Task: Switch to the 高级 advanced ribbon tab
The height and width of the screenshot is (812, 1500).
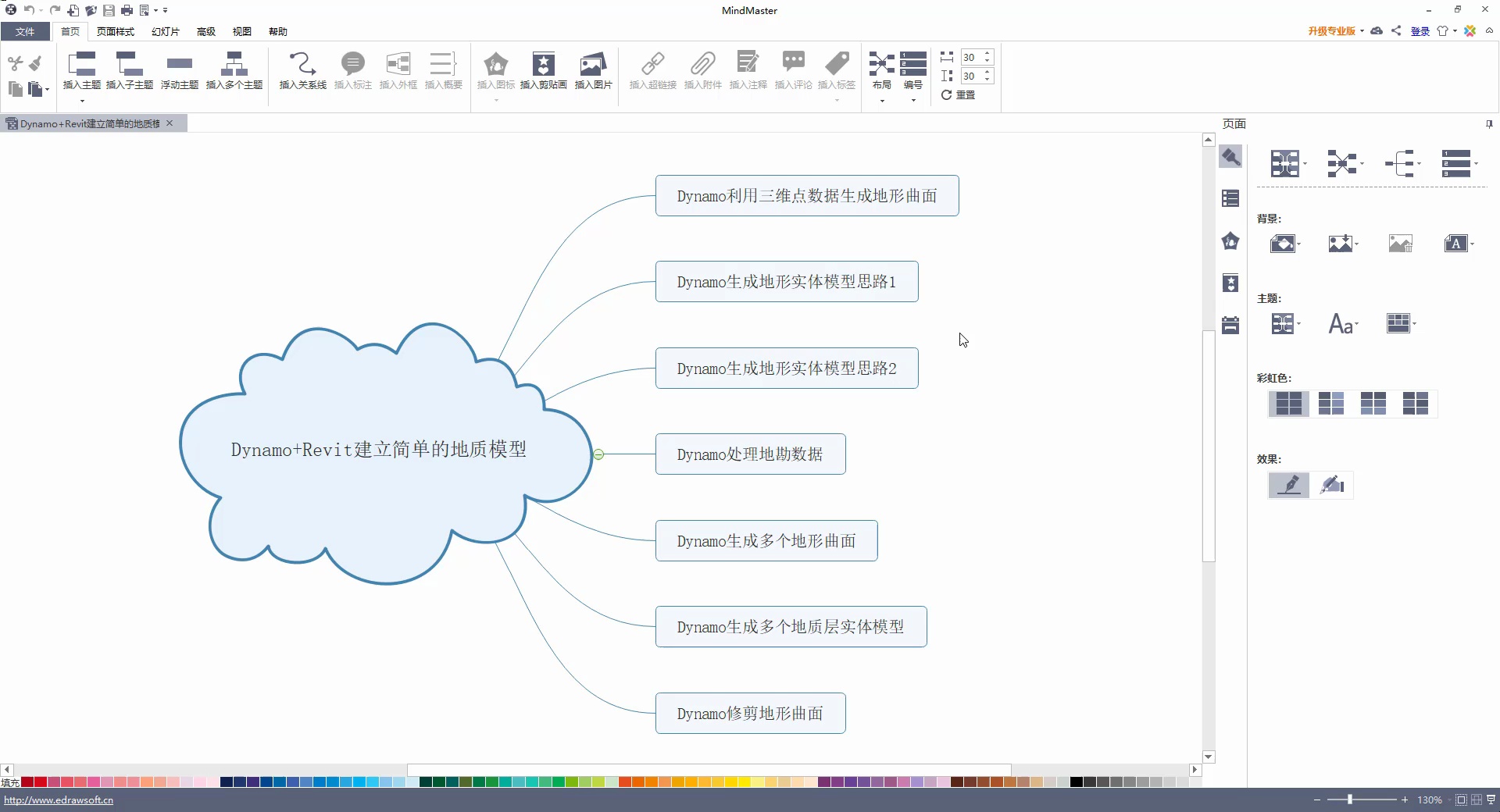Action: click(205, 31)
